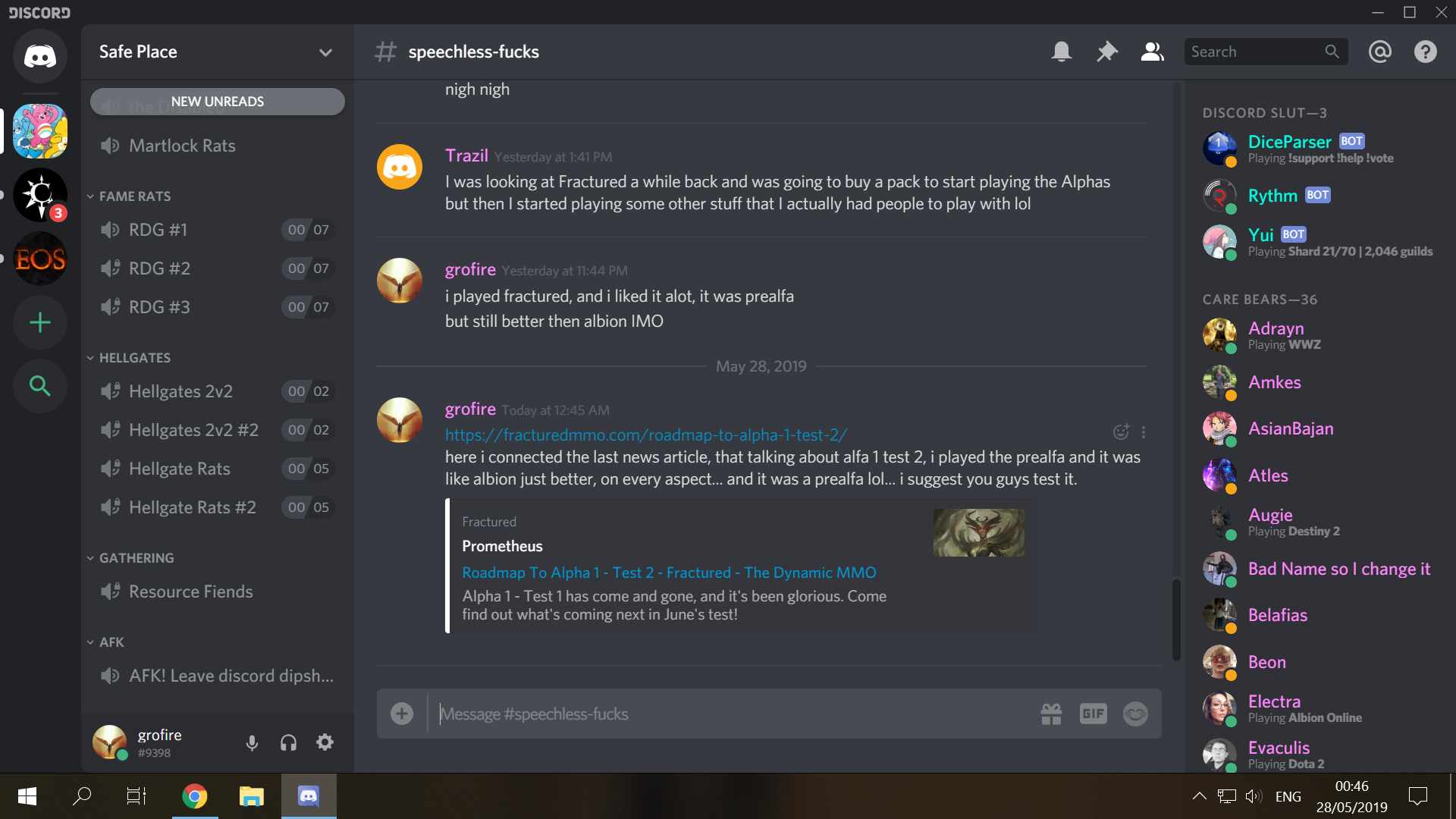Image resolution: width=1456 pixels, height=819 pixels.
Task: Join the RDG #2 voice channel
Action: (217, 268)
